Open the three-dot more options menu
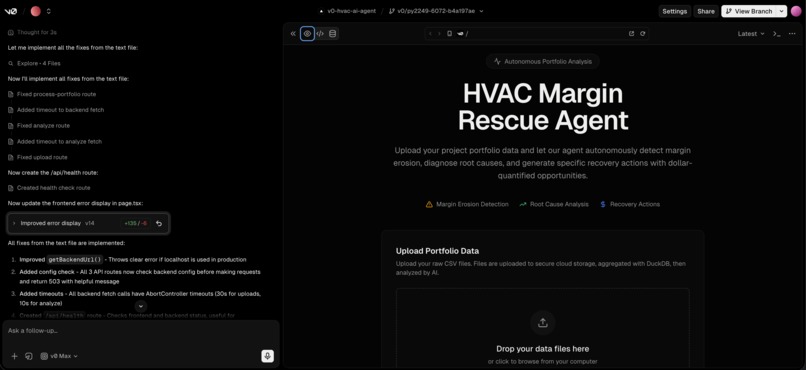 point(792,34)
